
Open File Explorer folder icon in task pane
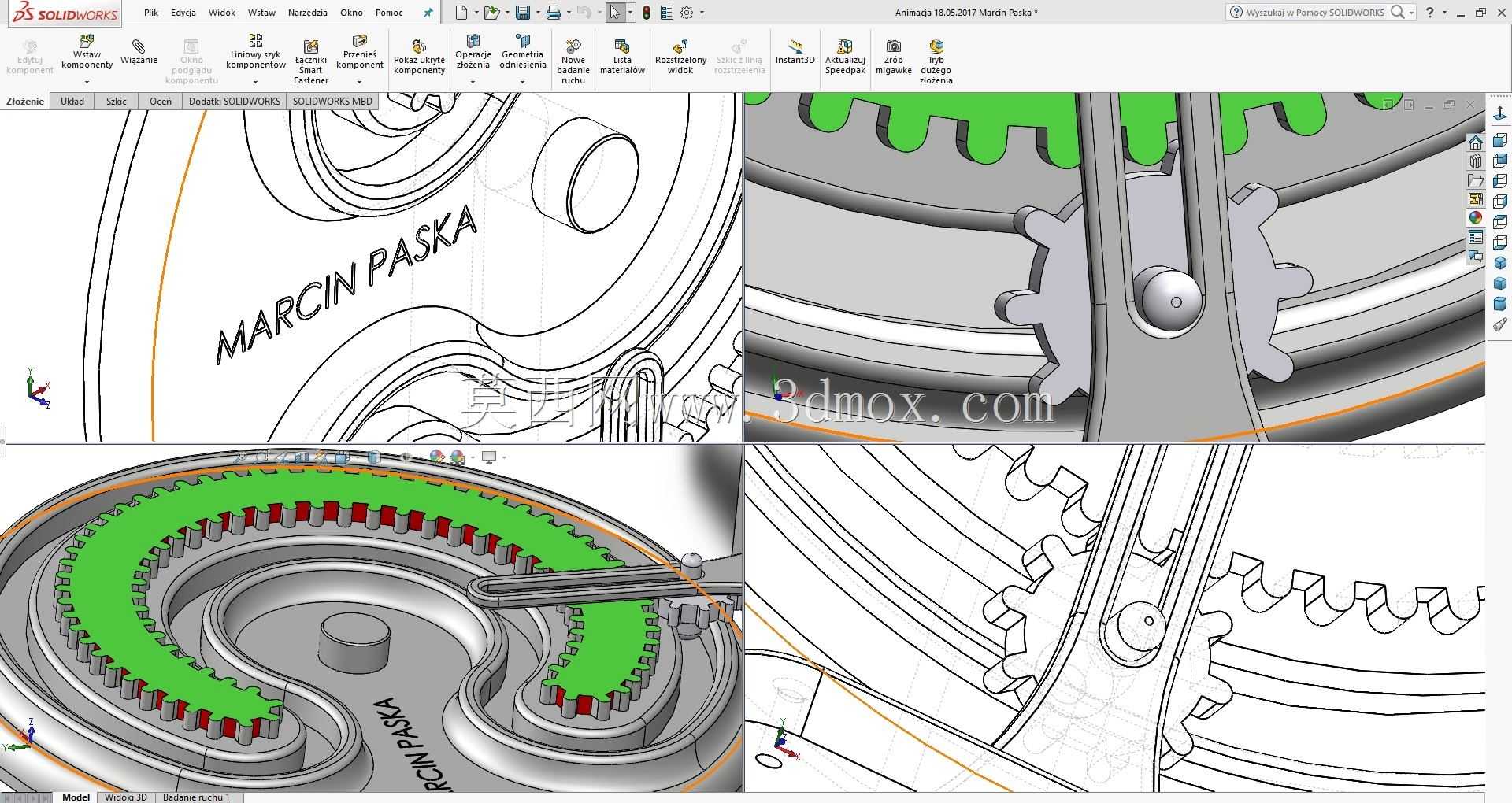pos(1476,180)
